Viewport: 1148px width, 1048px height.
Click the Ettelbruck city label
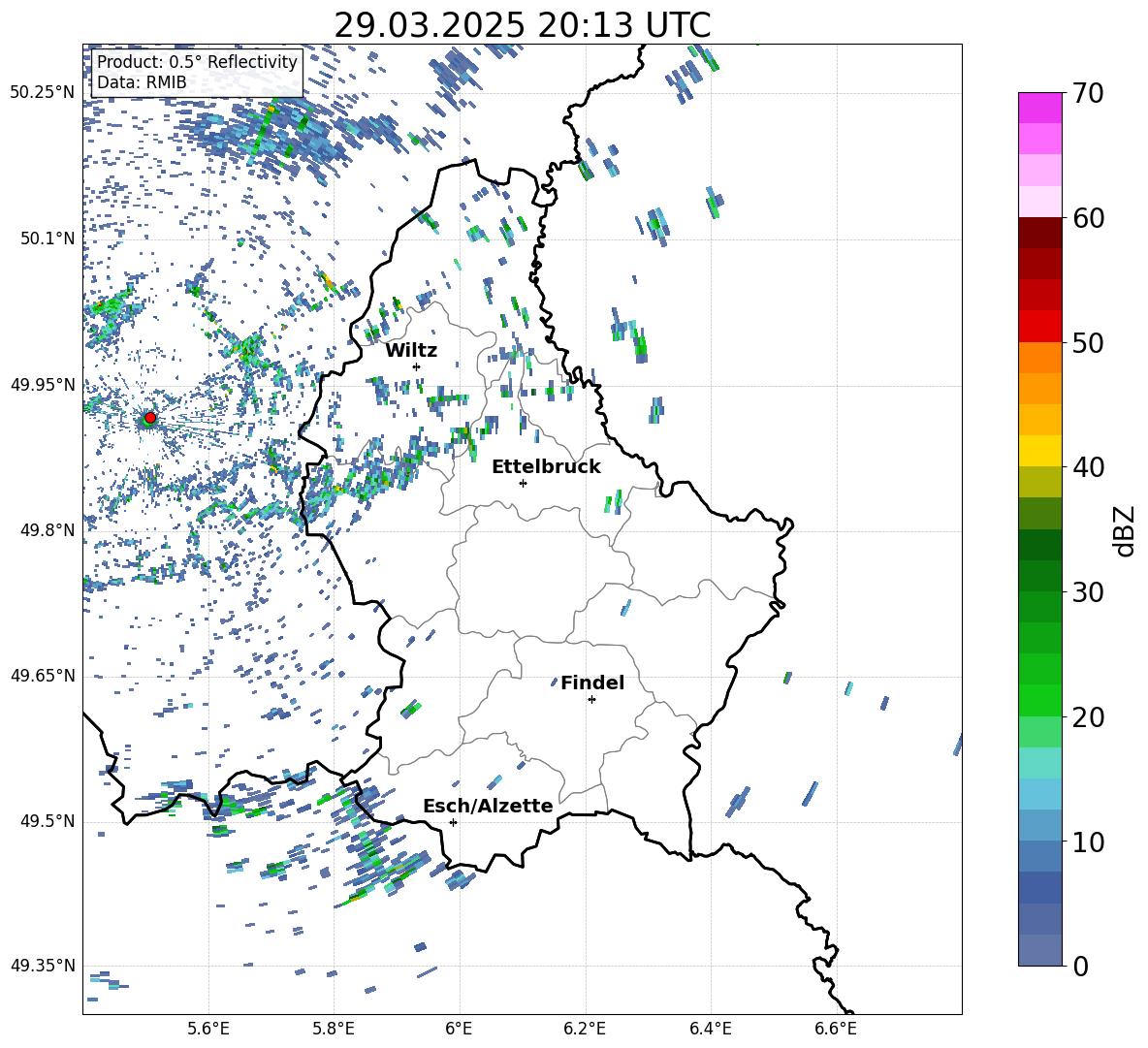546,467
